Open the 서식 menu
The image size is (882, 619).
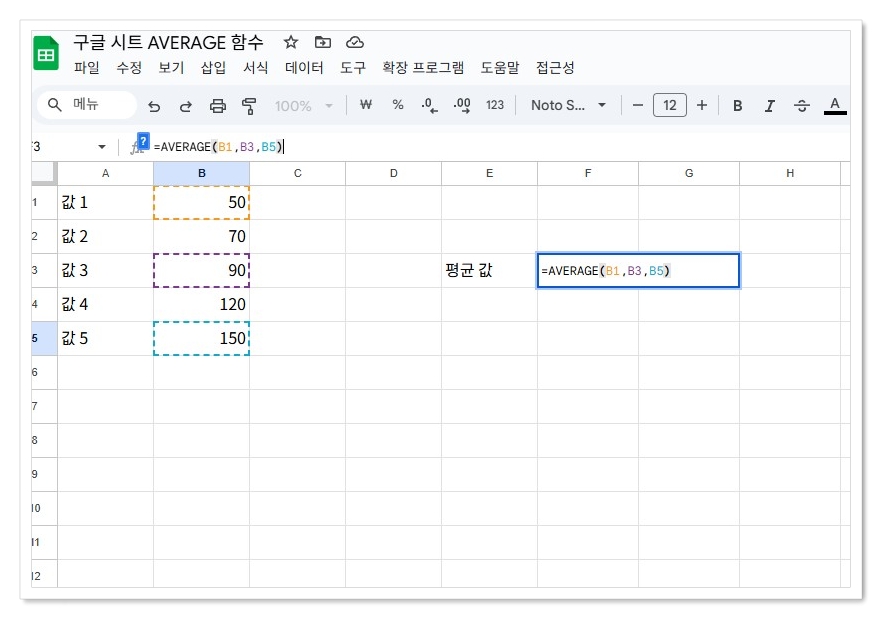255,68
